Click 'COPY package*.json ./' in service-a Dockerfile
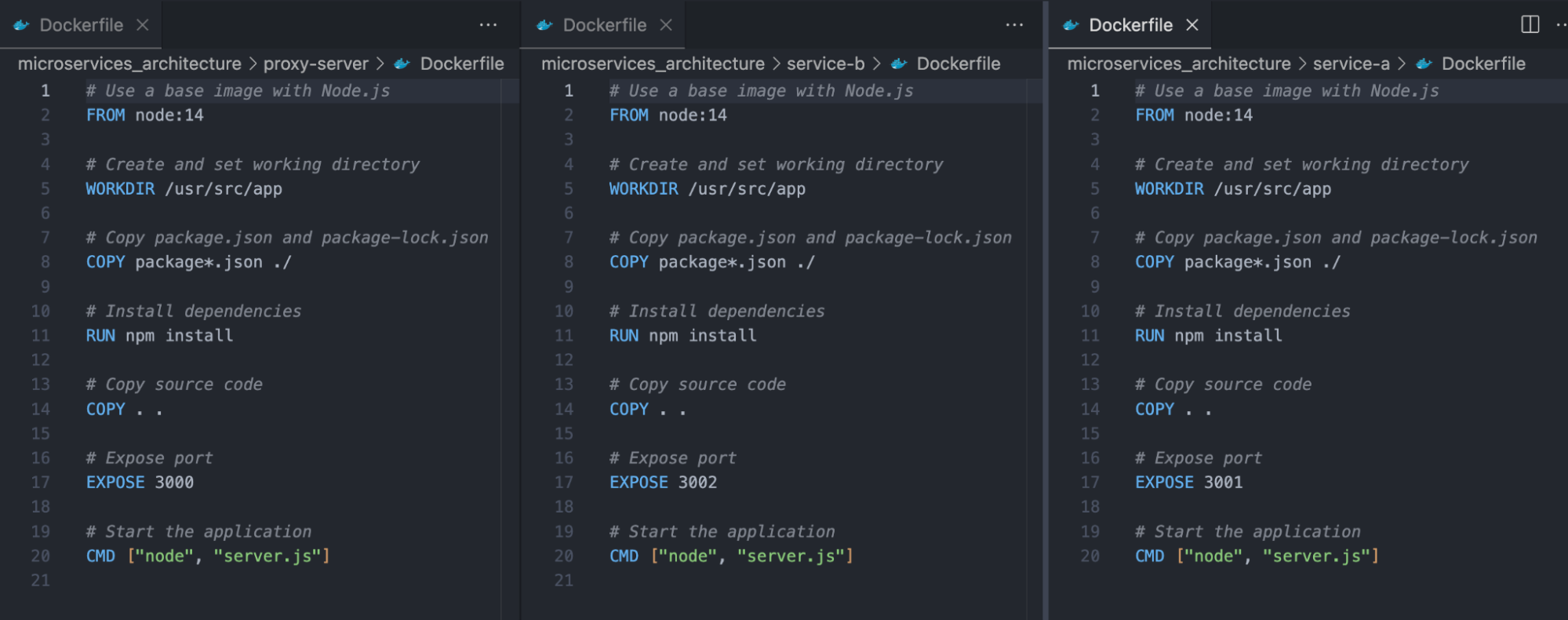 [1237, 261]
